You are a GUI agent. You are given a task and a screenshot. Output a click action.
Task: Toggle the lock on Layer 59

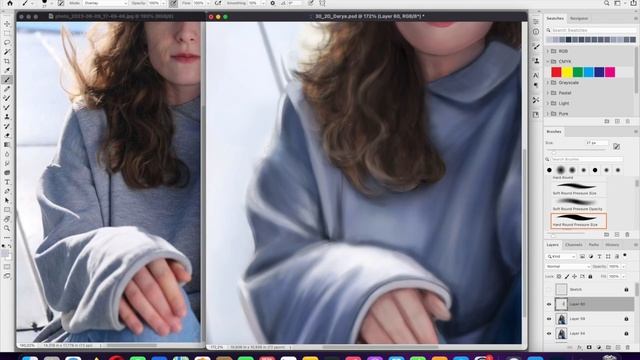[x=626, y=319]
